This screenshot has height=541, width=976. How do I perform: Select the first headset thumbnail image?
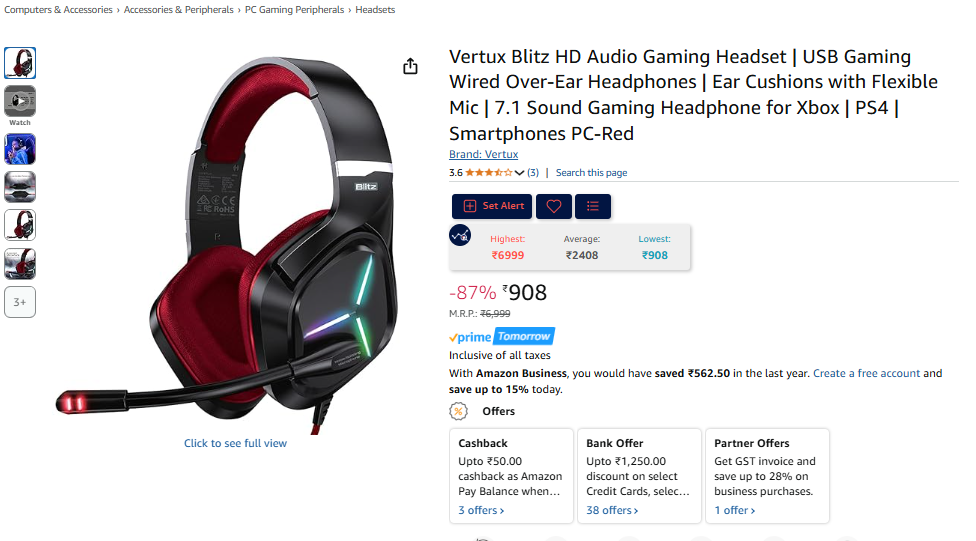tap(20, 63)
